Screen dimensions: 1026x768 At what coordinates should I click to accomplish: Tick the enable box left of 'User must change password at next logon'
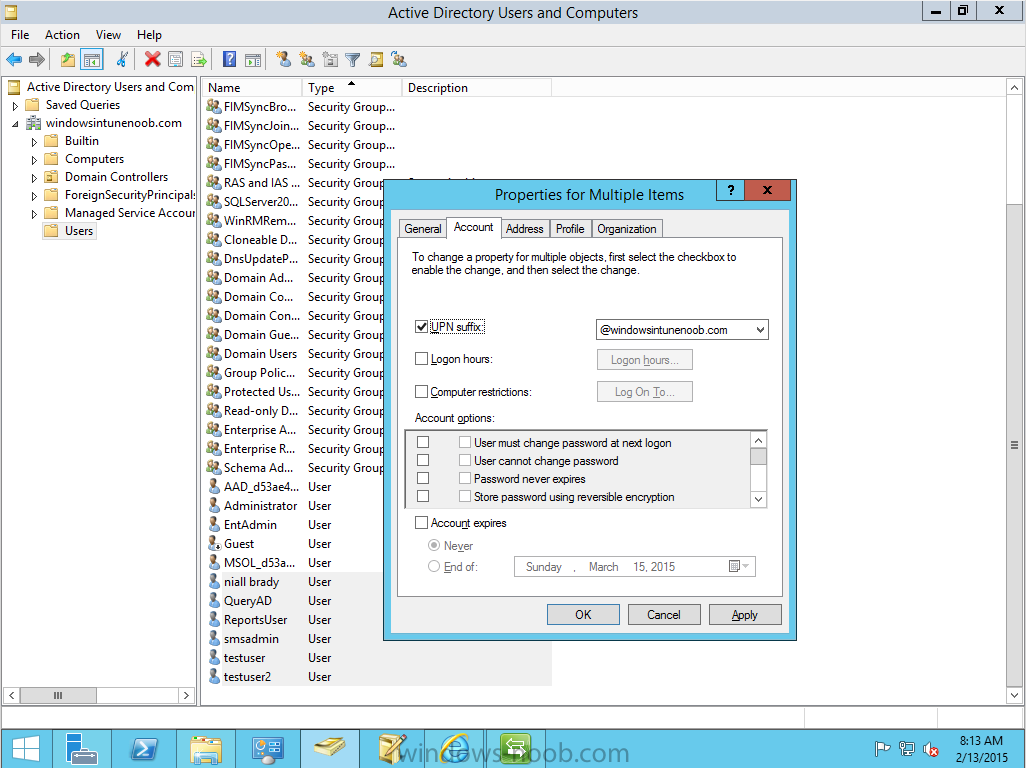(423, 442)
